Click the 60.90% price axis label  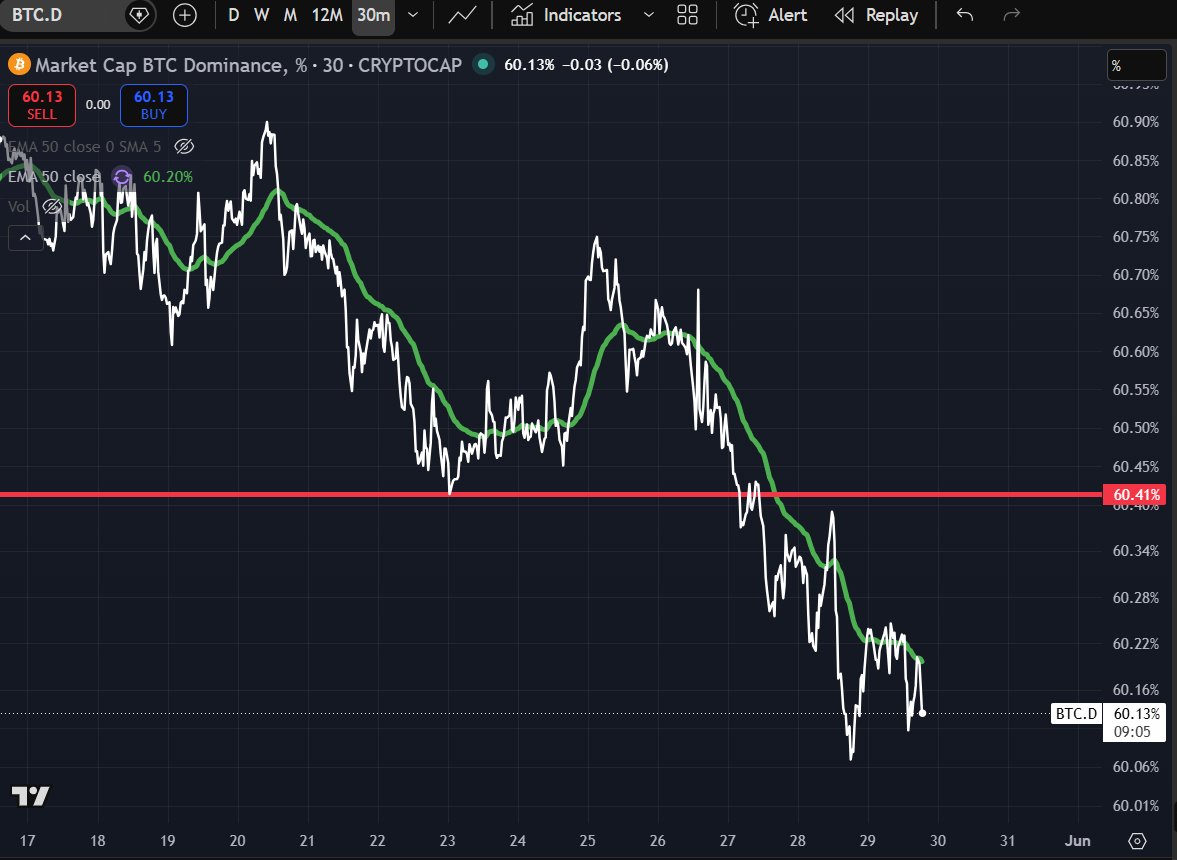tap(1136, 122)
